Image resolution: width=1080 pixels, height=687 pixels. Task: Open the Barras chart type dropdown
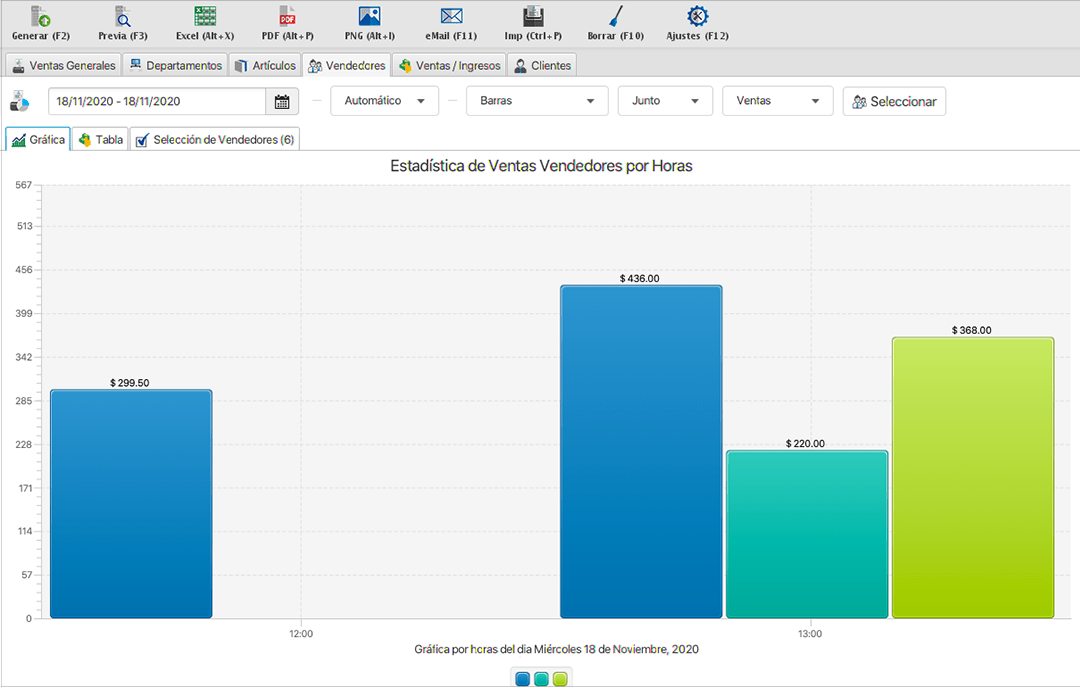(x=536, y=101)
